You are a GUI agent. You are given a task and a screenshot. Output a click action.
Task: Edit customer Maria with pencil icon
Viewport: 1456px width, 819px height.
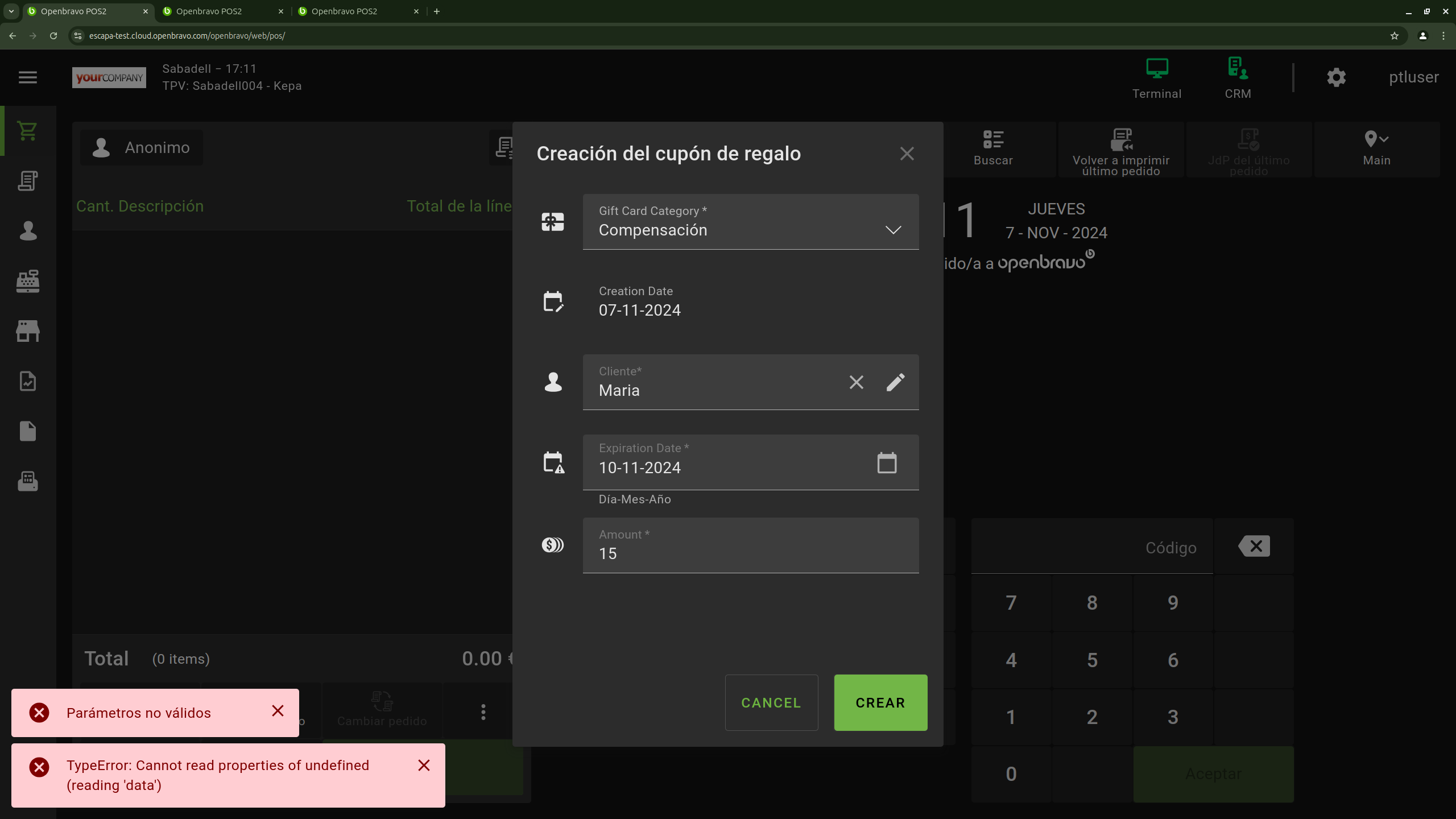tap(895, 382)
